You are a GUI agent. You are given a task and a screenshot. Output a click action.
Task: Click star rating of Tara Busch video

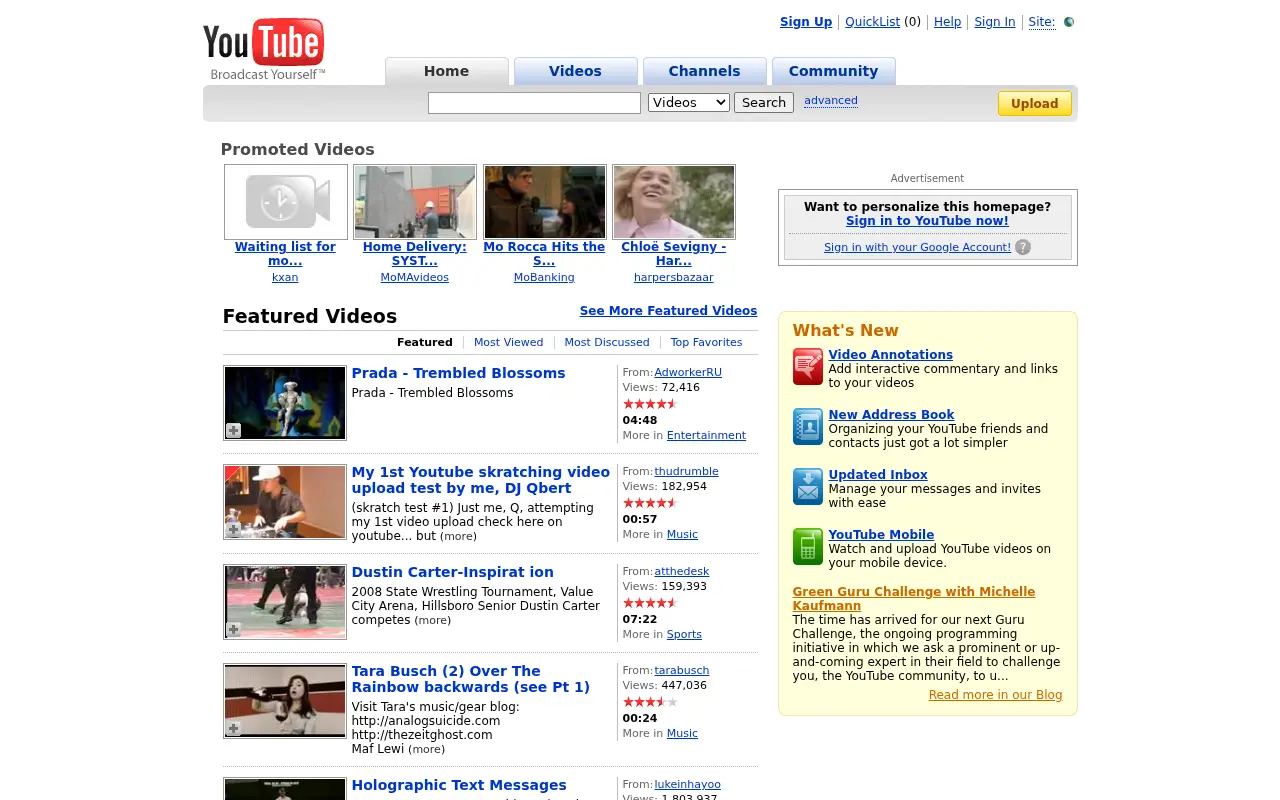[x=650, y=702]
